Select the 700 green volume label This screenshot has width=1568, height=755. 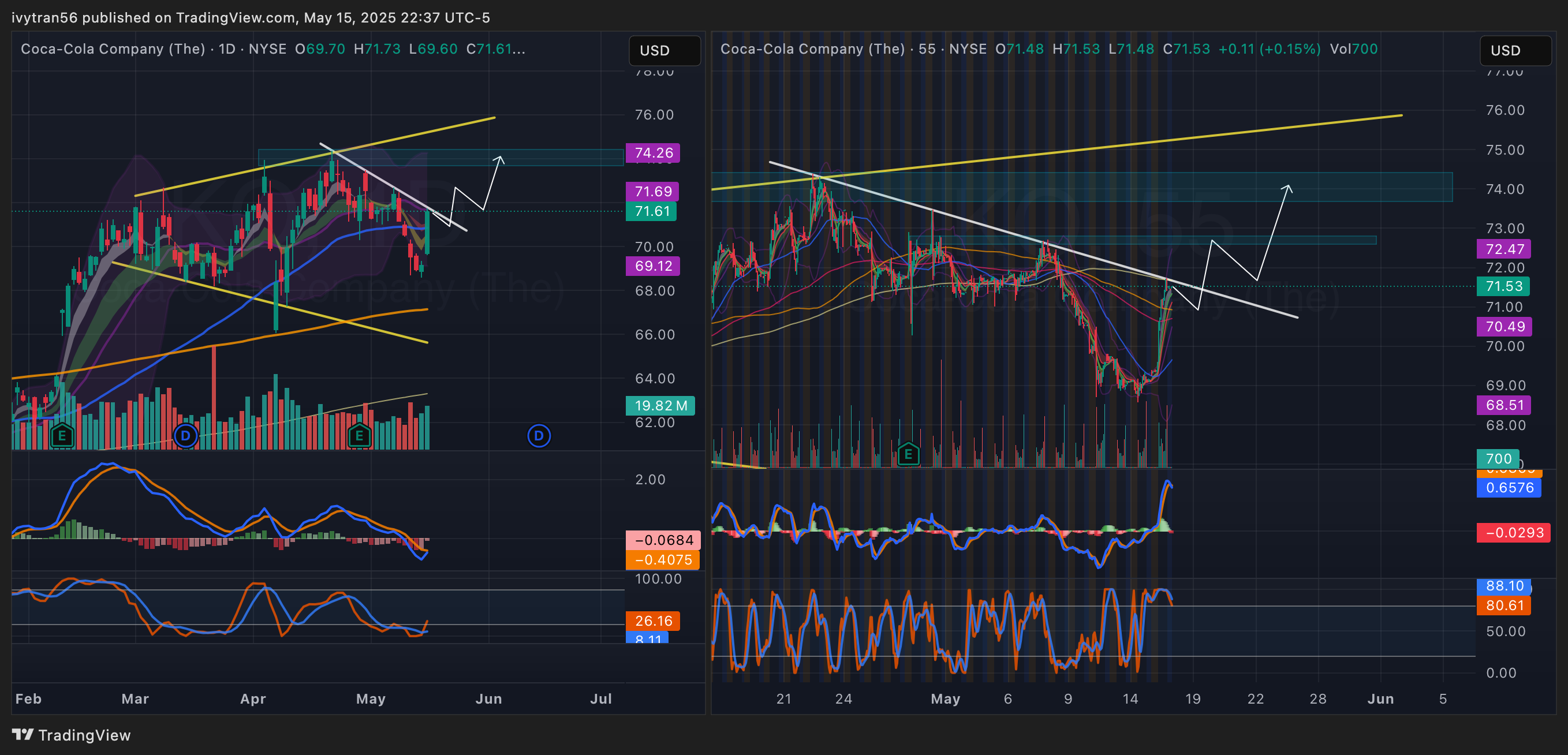point(1498,459)
